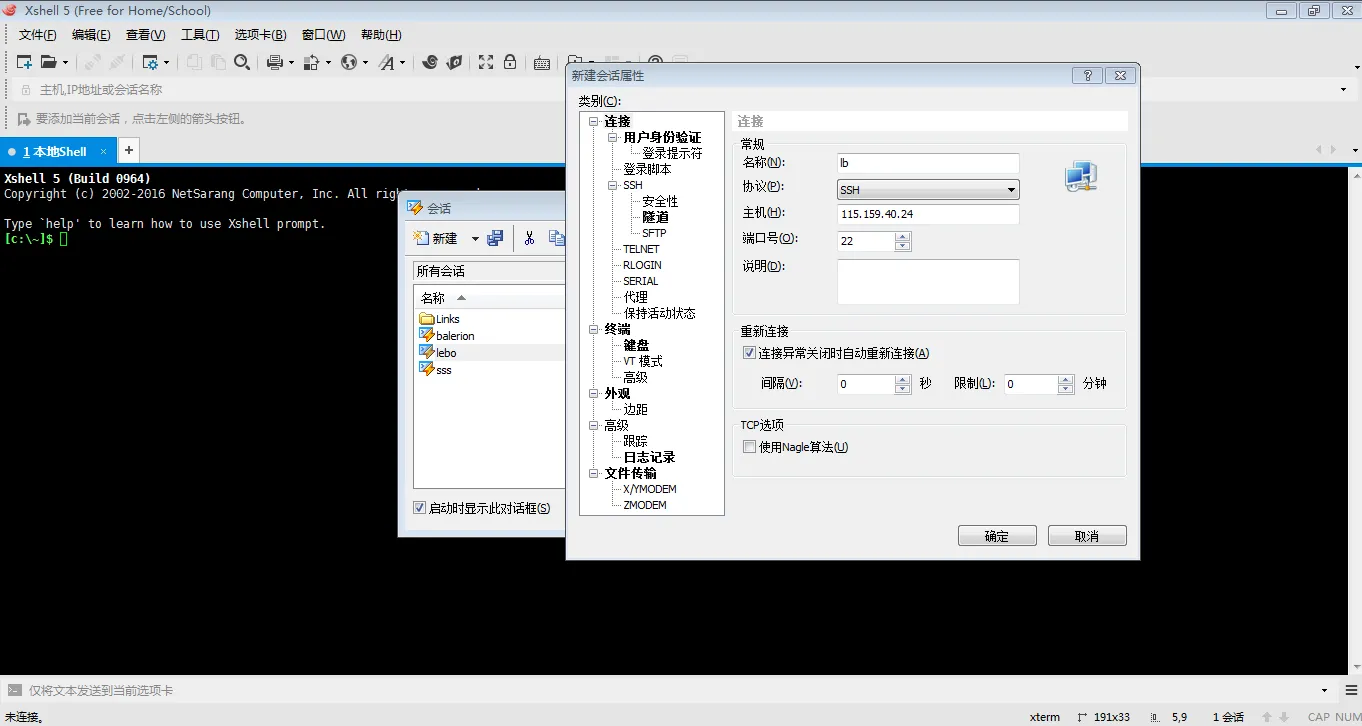The image size is (1362, 726).
Task: Increase the port number stepper up arrow
Action: (903, 236)
